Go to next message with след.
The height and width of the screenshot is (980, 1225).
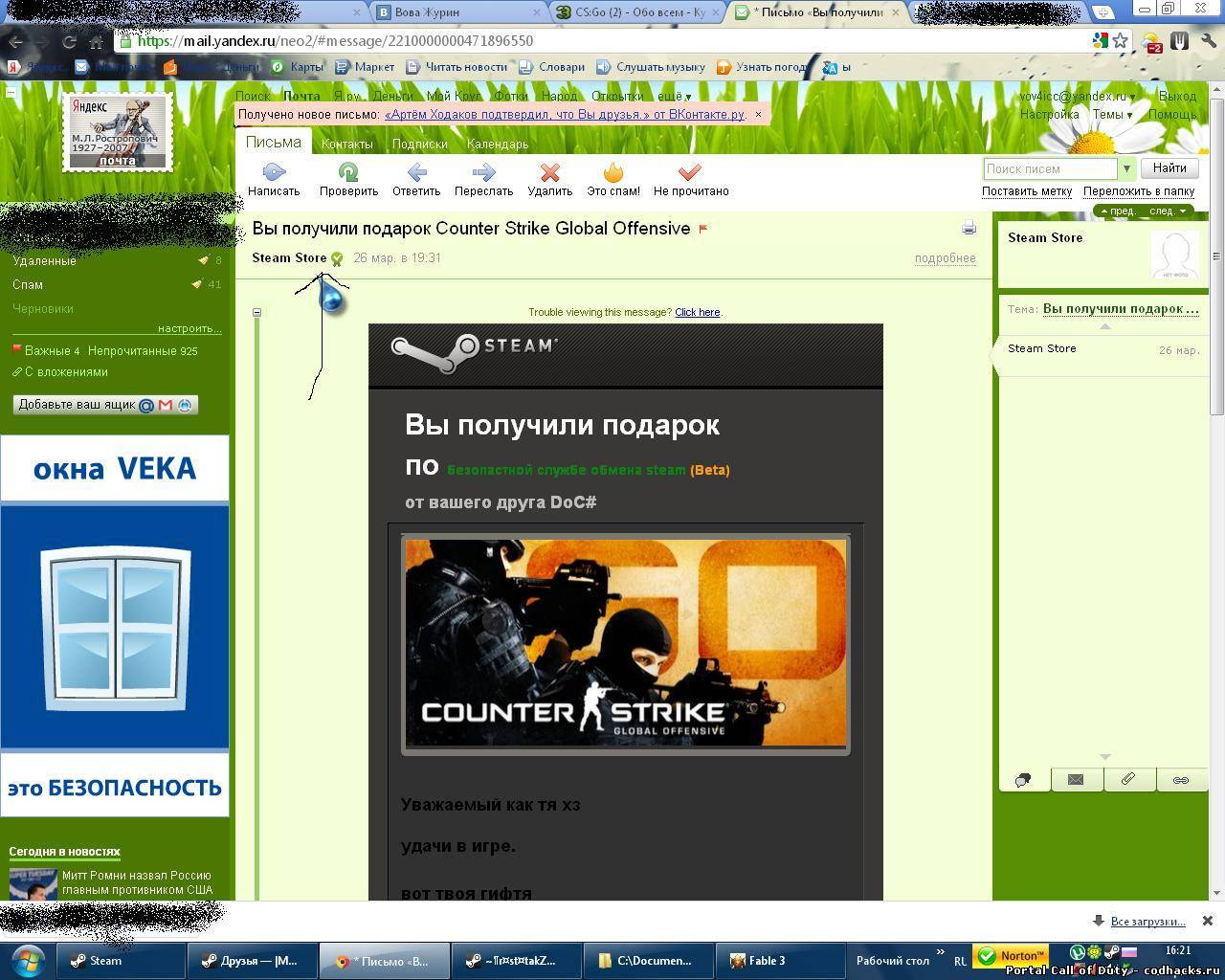(x=1168, y=211)
